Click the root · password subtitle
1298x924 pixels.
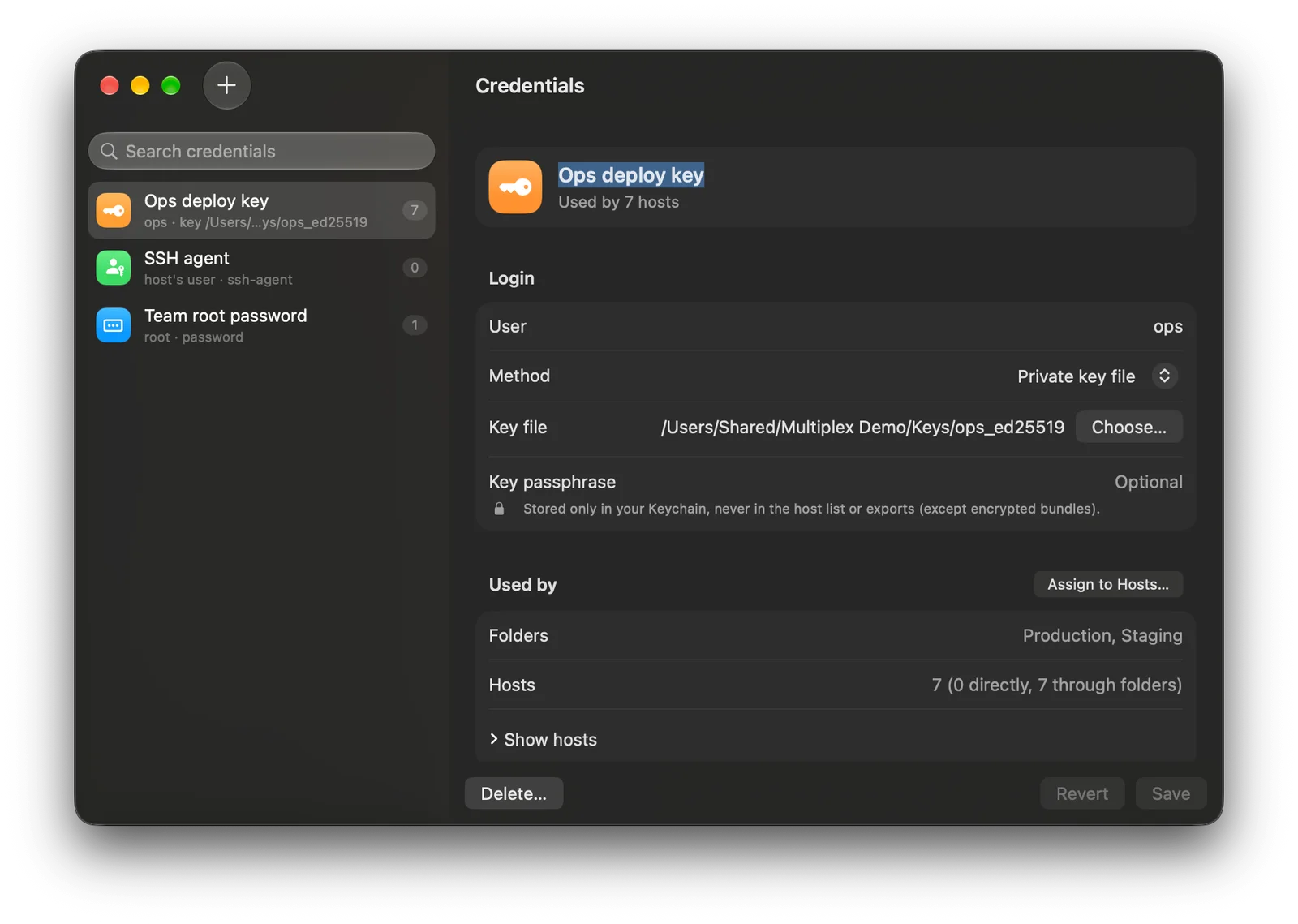pos(193,337)
